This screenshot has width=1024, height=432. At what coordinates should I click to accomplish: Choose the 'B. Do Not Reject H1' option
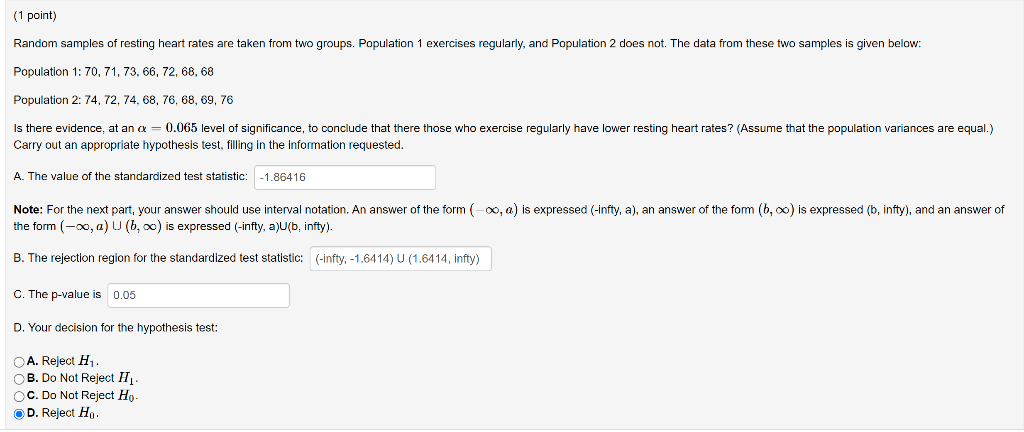19,378
